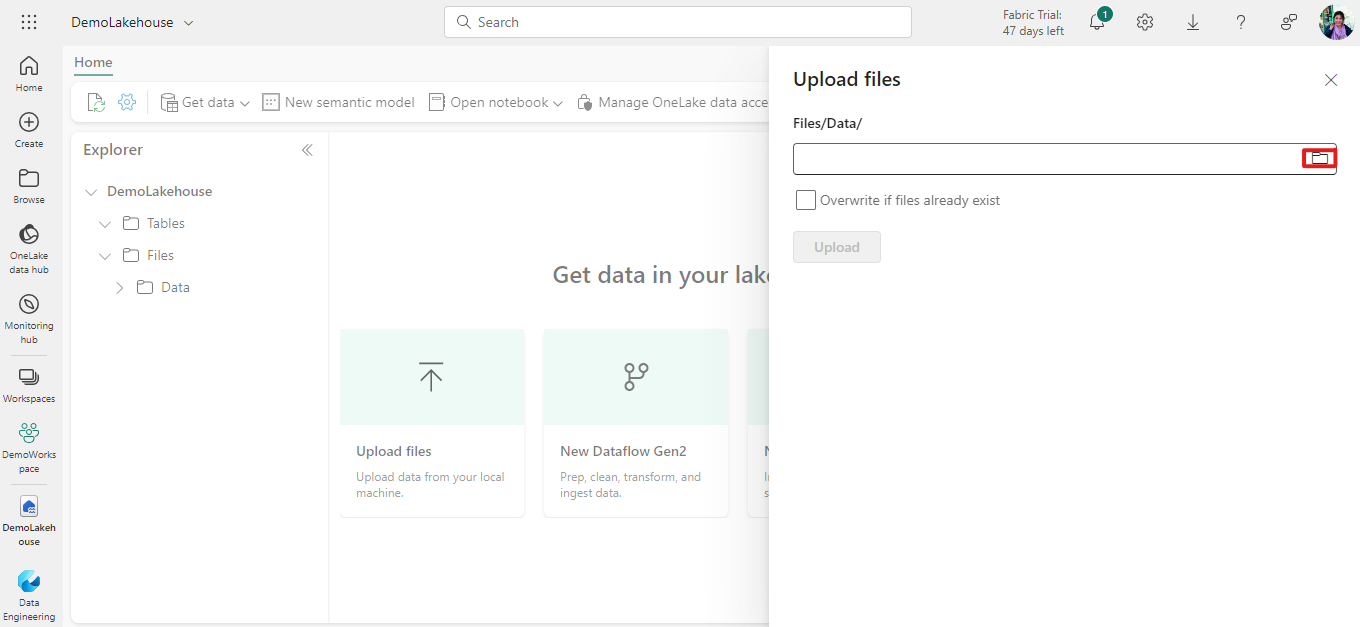Open OneLake data hub
1360x627 pixels.
[x=29, y=249]
